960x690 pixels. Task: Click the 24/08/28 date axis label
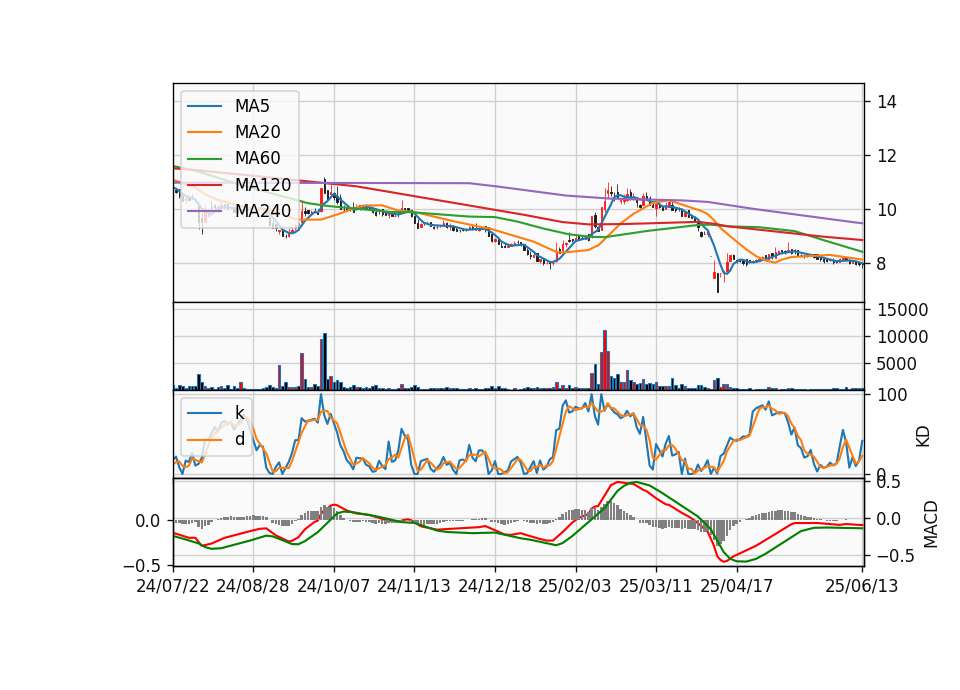pyautogui.click(x=253, y=586)
